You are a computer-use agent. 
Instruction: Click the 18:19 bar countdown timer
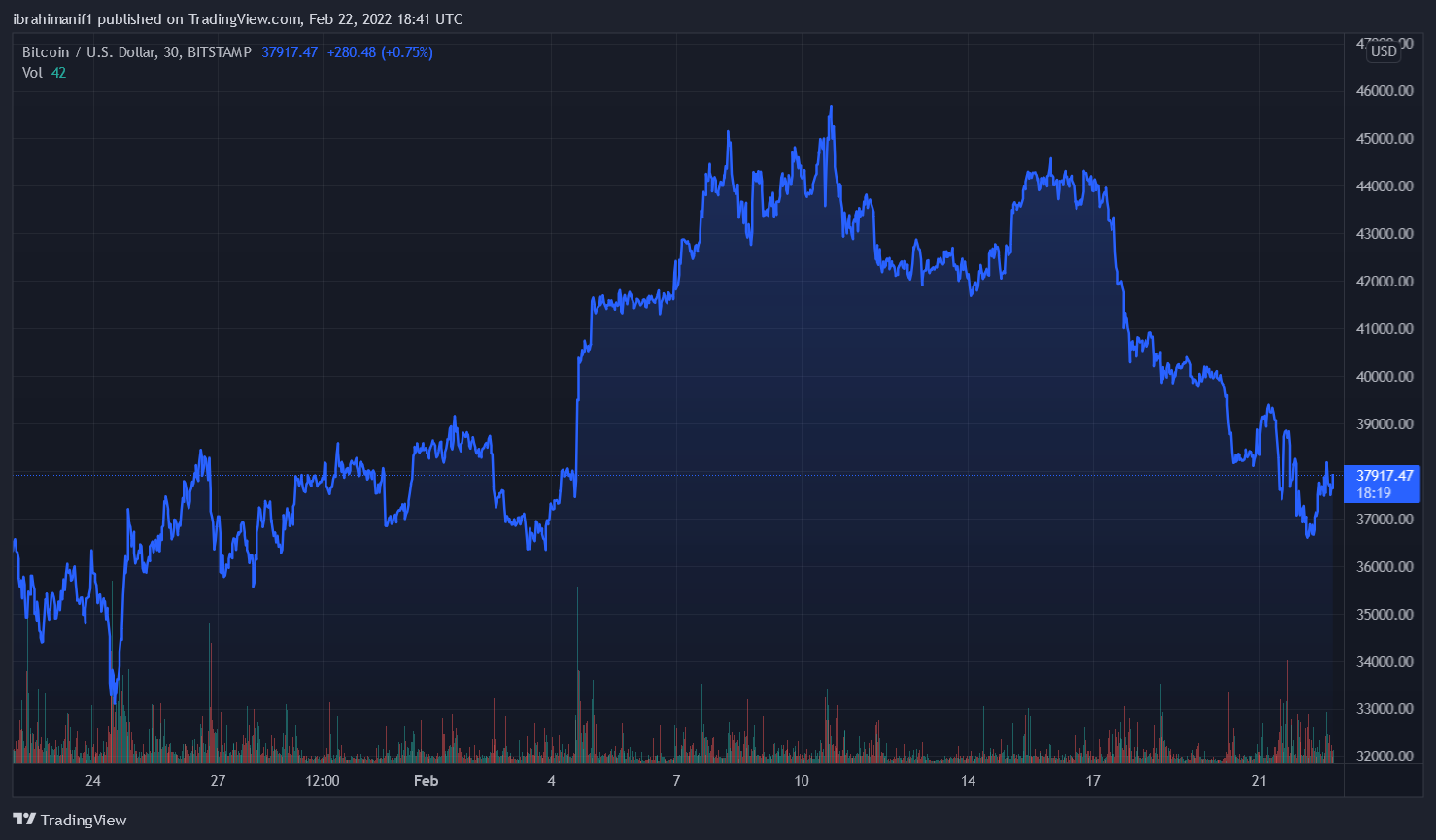coord(1374,493)
